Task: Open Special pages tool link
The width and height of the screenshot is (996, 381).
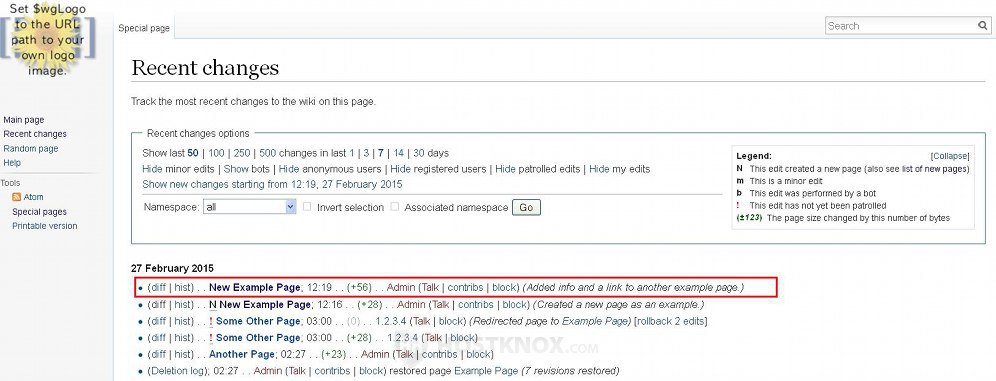Action: click(39, 211)
